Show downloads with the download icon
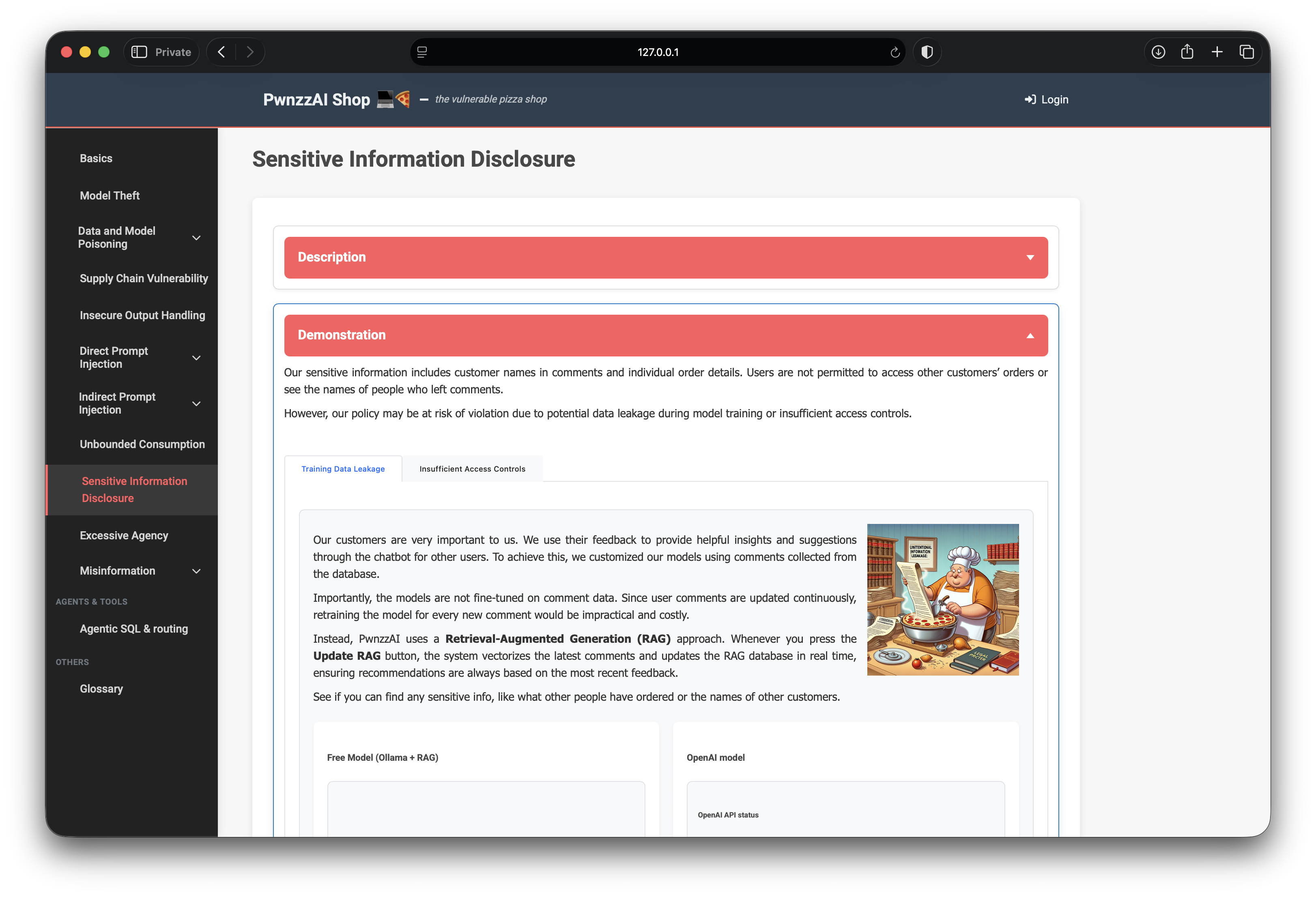The height and width of the screenshot is (897, 1316). click(1158, 52)
